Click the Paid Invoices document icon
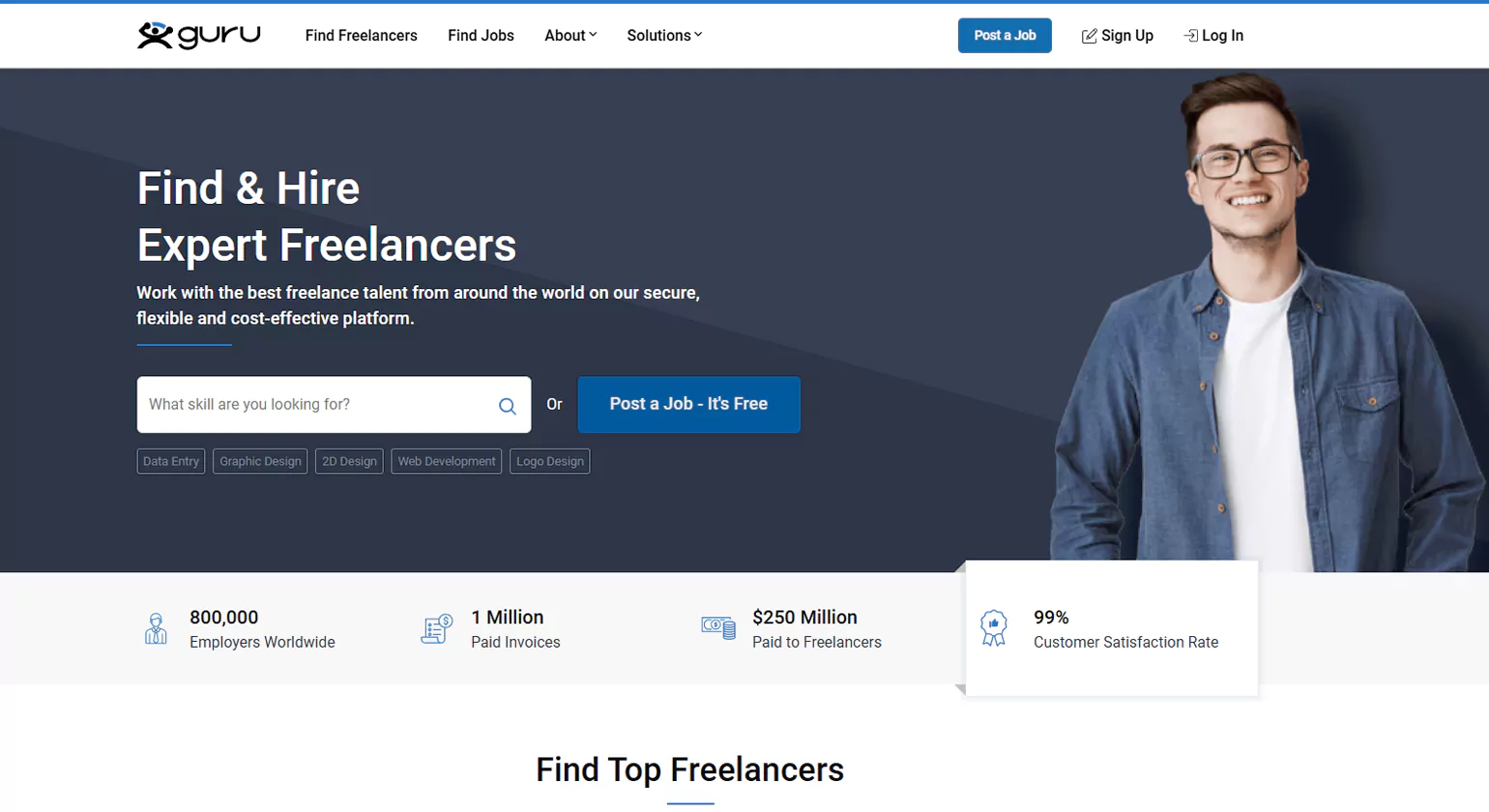1489x812 pixels. tap(437, 628)
